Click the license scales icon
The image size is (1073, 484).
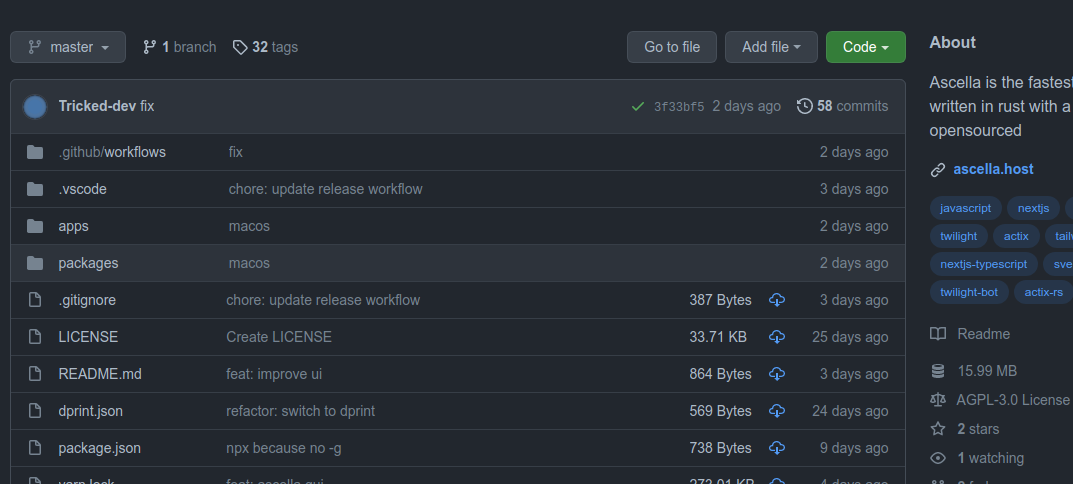(938, 400)
